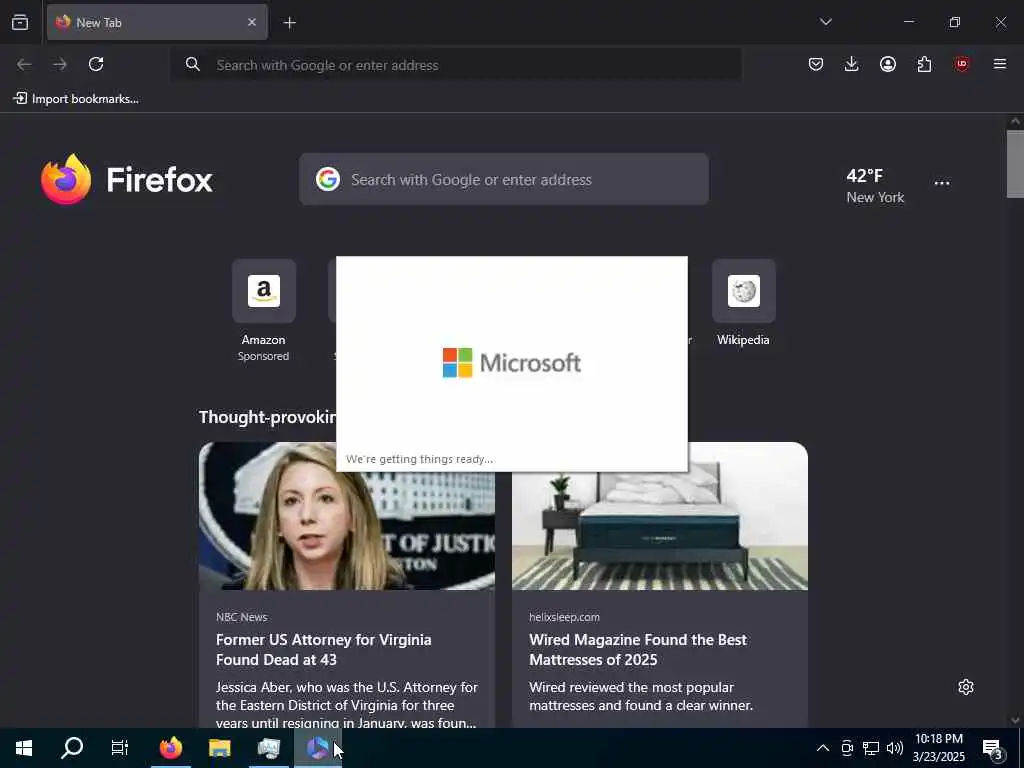Open a new tab with plus button
1024x768 pixels.
(289, 23)
